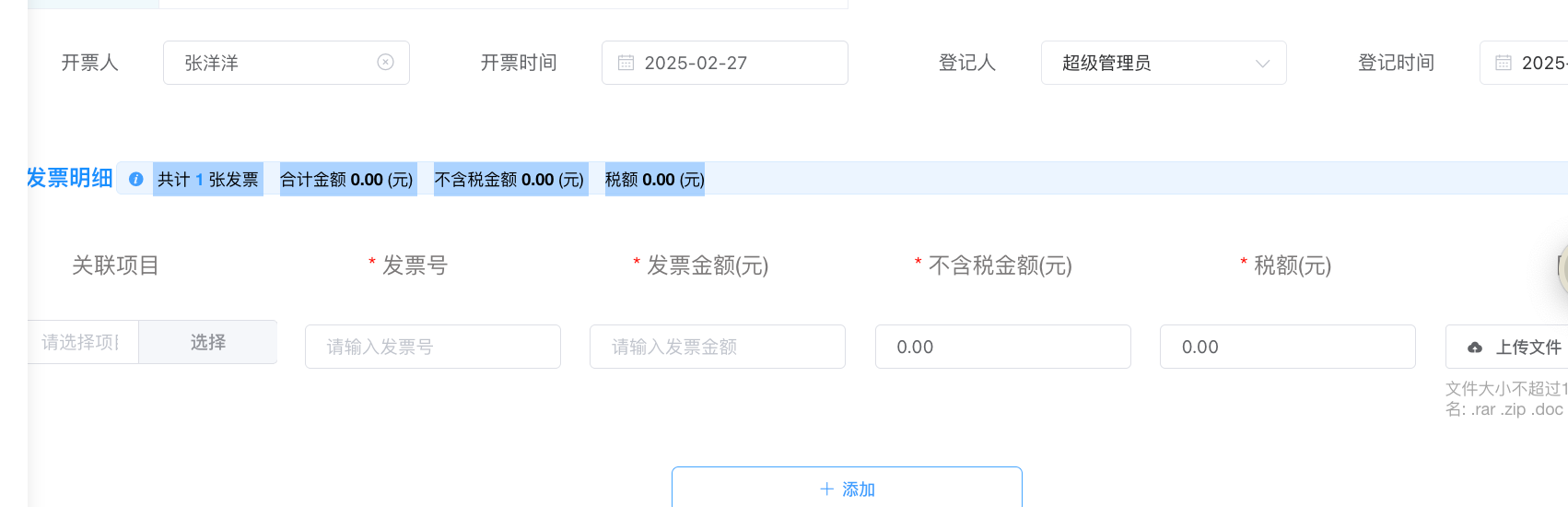Click the 请选择项目 input field
Viewport: 1568px width, 507px height.
click(x=81, y=342)
